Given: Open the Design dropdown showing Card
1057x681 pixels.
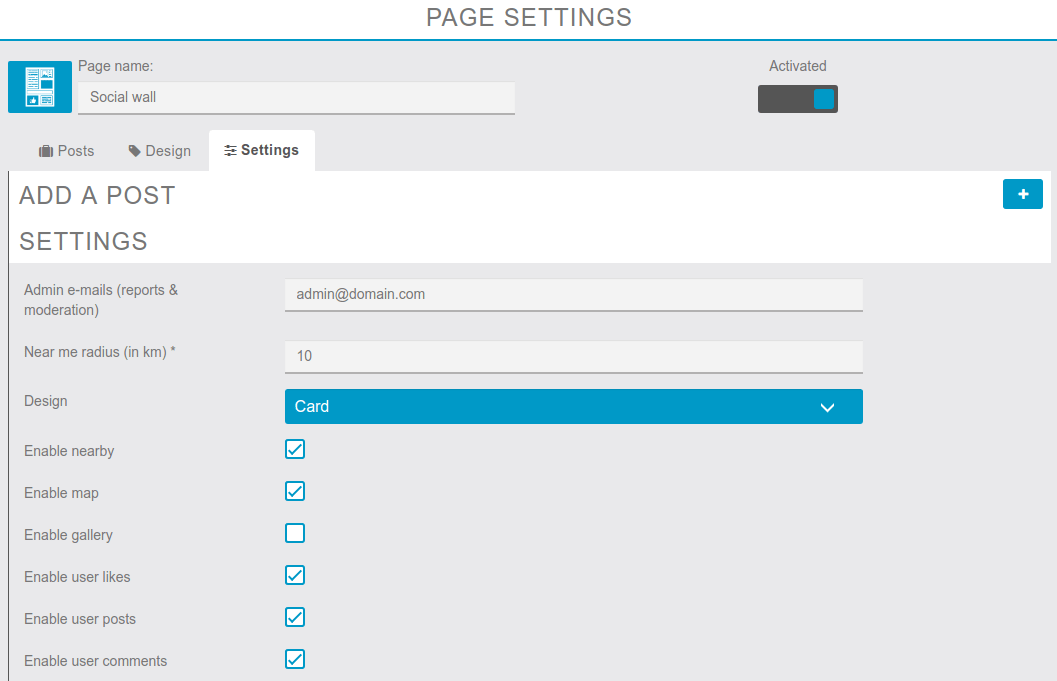Looking at the screenshot, I should [x=574, y=407].
